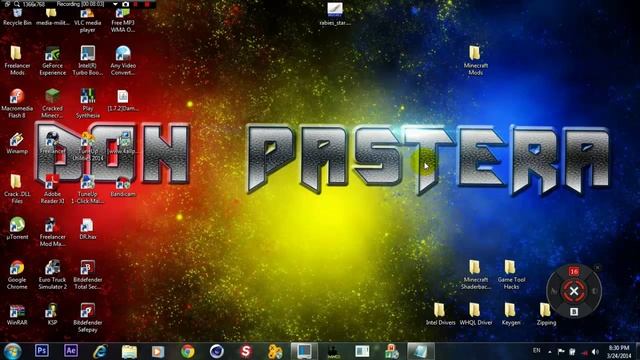Click the 1366x768 resolution magnifier in recorder bar

pyautogui.click(x=17, y=4)
